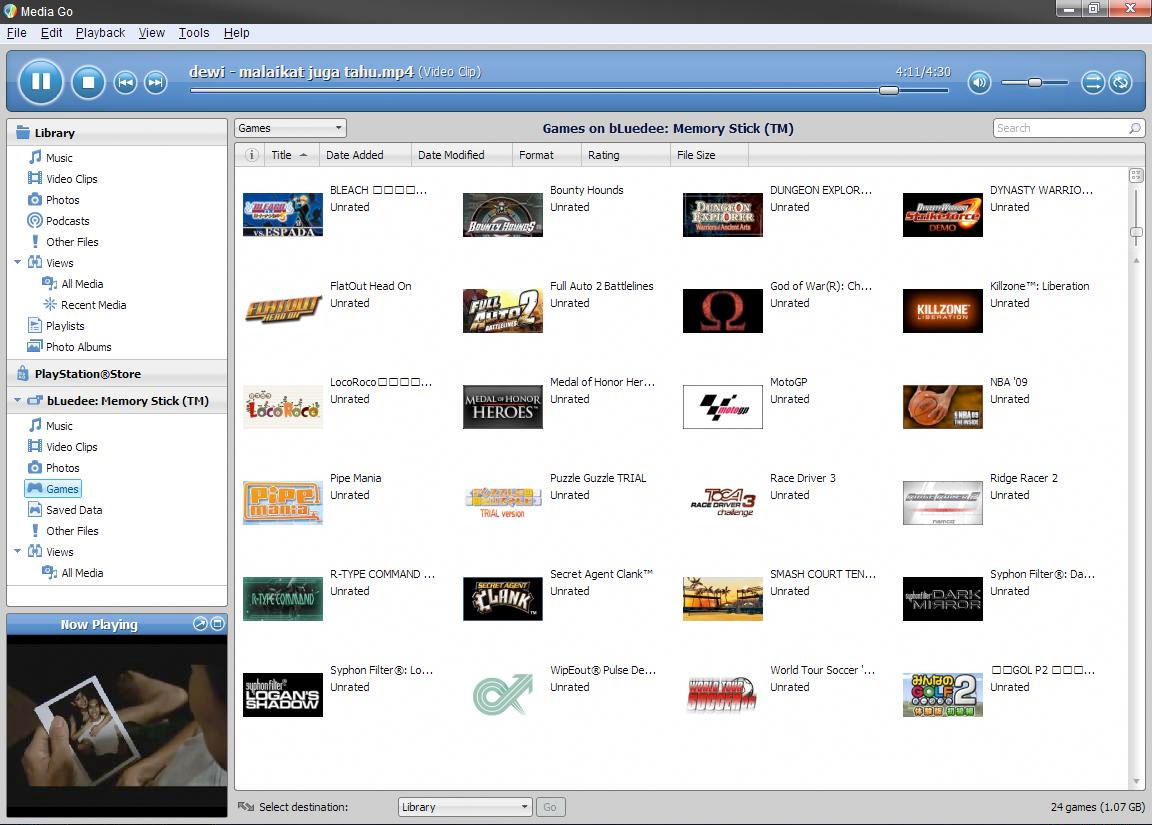Collapse the Memory Stick Views tree

(18, 551)
